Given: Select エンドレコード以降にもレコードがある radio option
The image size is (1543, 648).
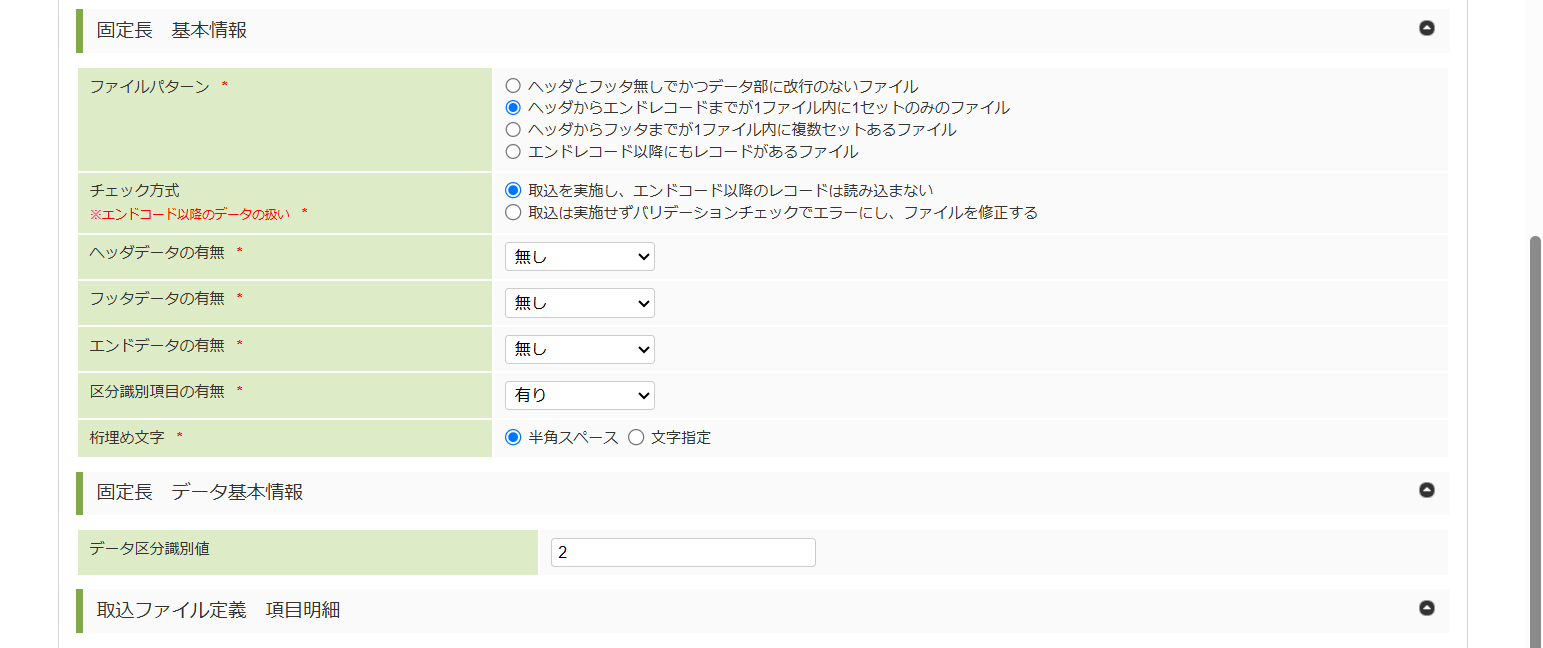Looking at the screenshot, I should 514,152.
